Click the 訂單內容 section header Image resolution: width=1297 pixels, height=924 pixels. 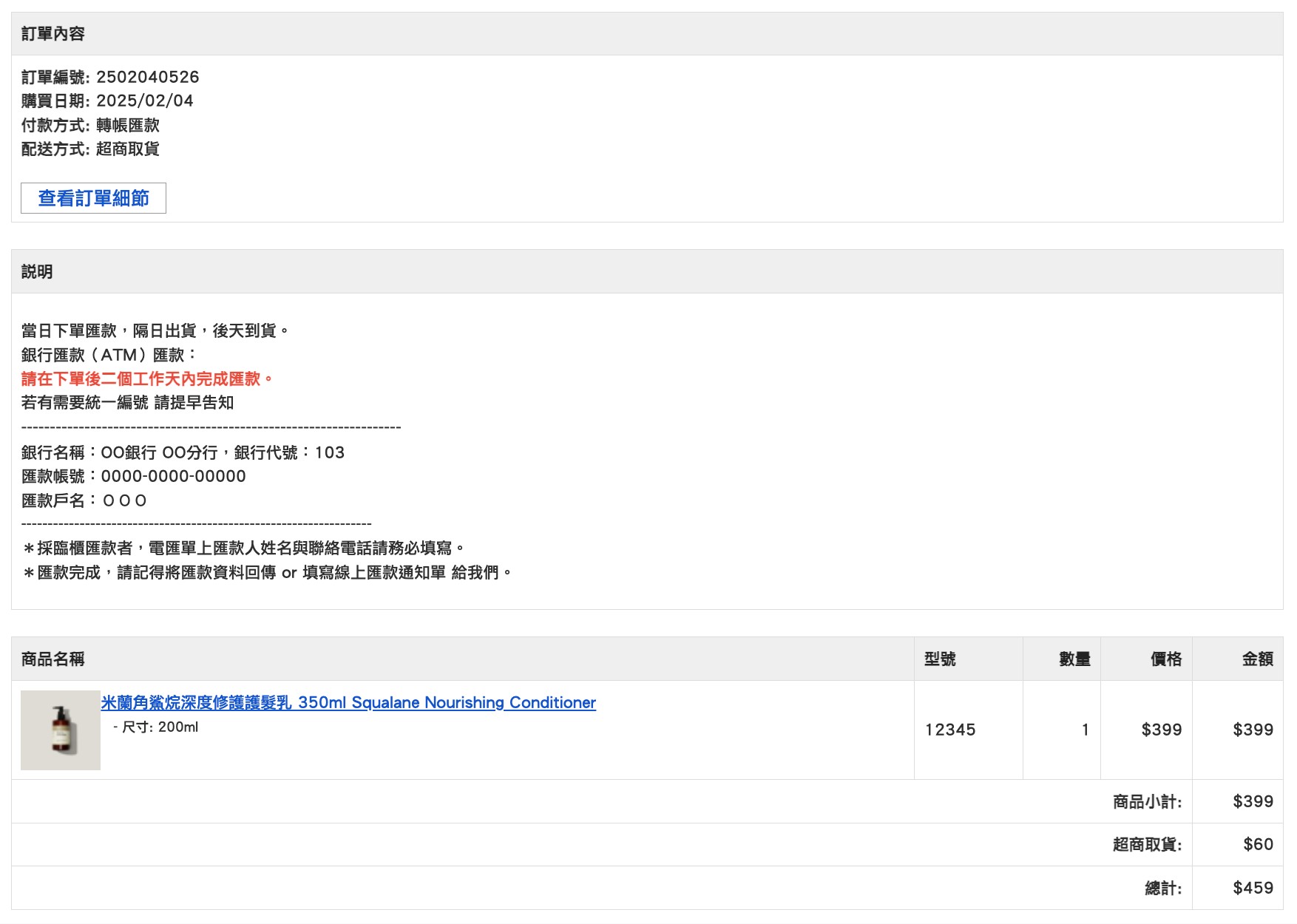point(53,34)
